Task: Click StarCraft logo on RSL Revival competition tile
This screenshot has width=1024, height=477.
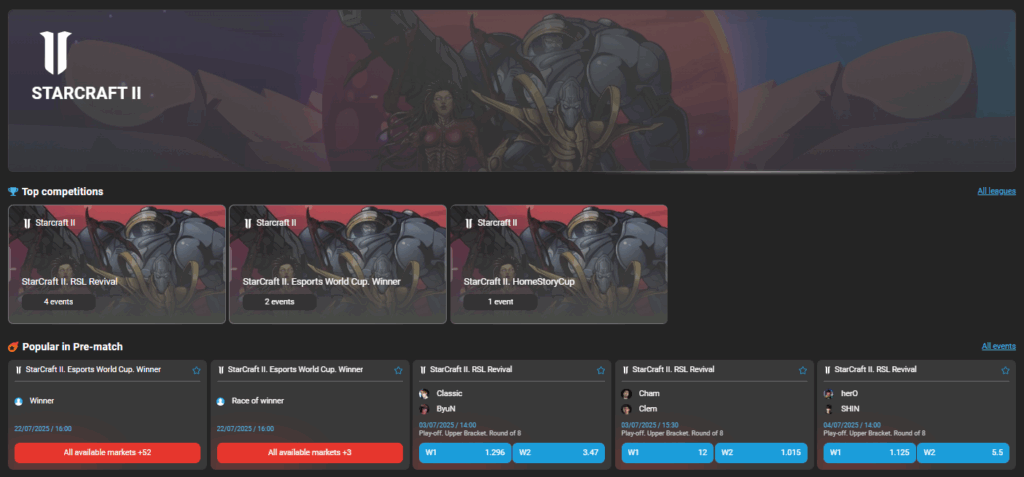Action: [27, 223]
